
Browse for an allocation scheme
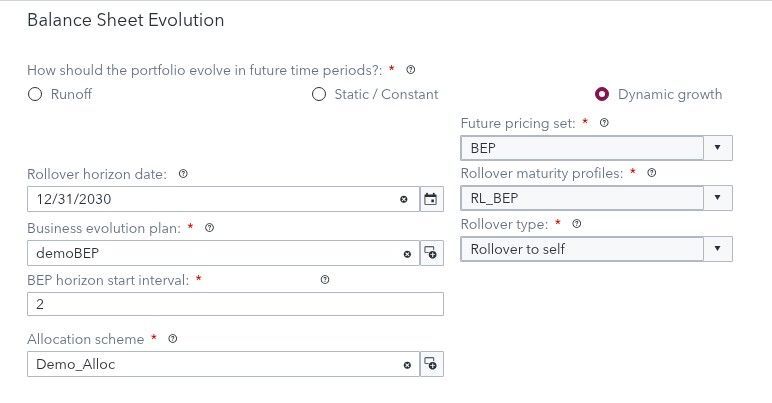(x=431, y=365)
